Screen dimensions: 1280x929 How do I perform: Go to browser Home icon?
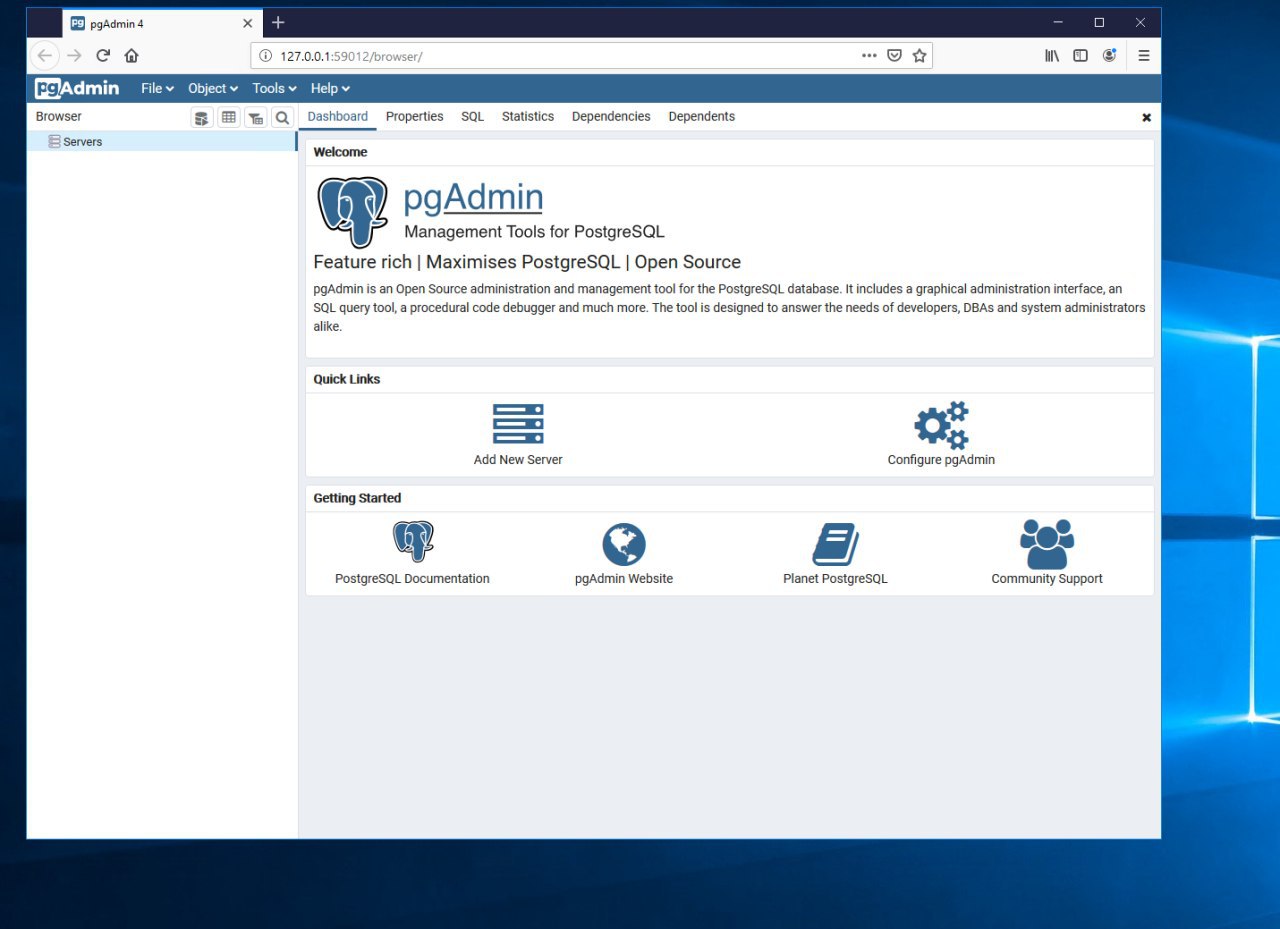click(x=131, y=56)
